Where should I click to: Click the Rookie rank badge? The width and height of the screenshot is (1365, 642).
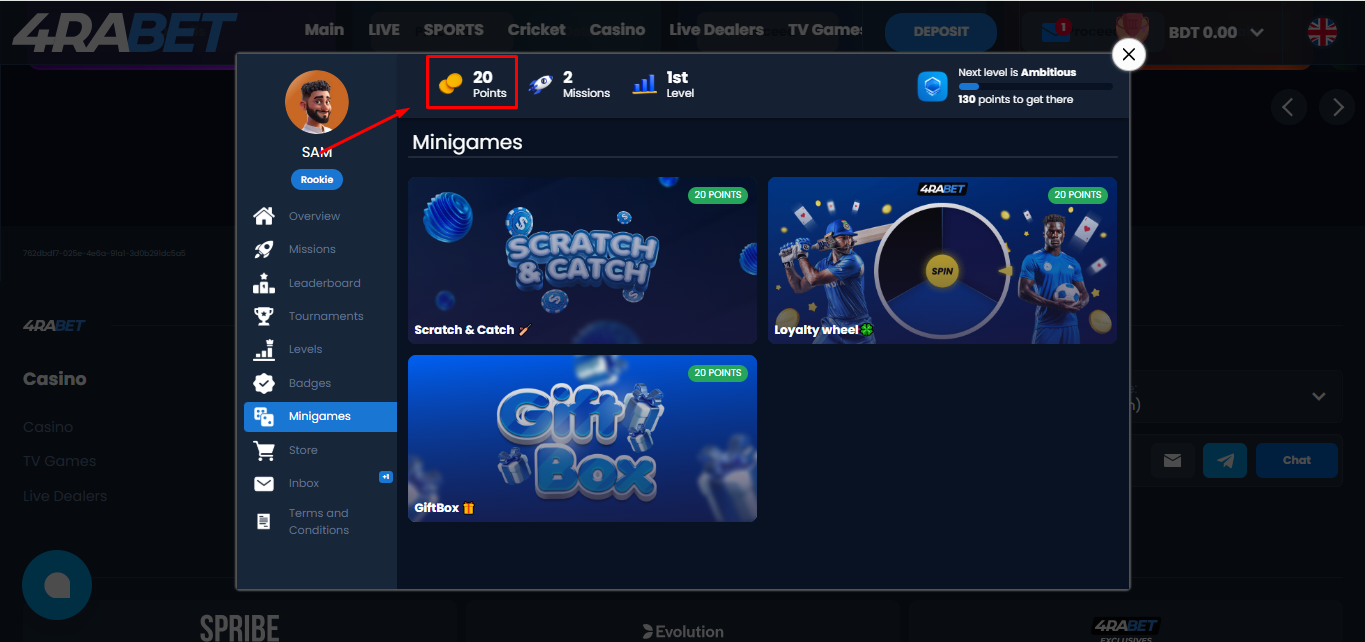[x=317, y=180]
